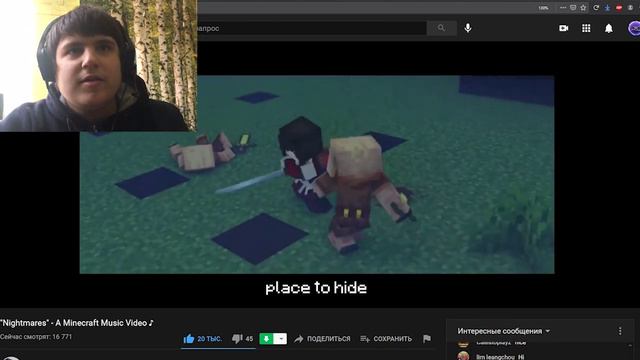
Task: Click the webcam overlay of the streamer
Action: click(x=98, y=65)
